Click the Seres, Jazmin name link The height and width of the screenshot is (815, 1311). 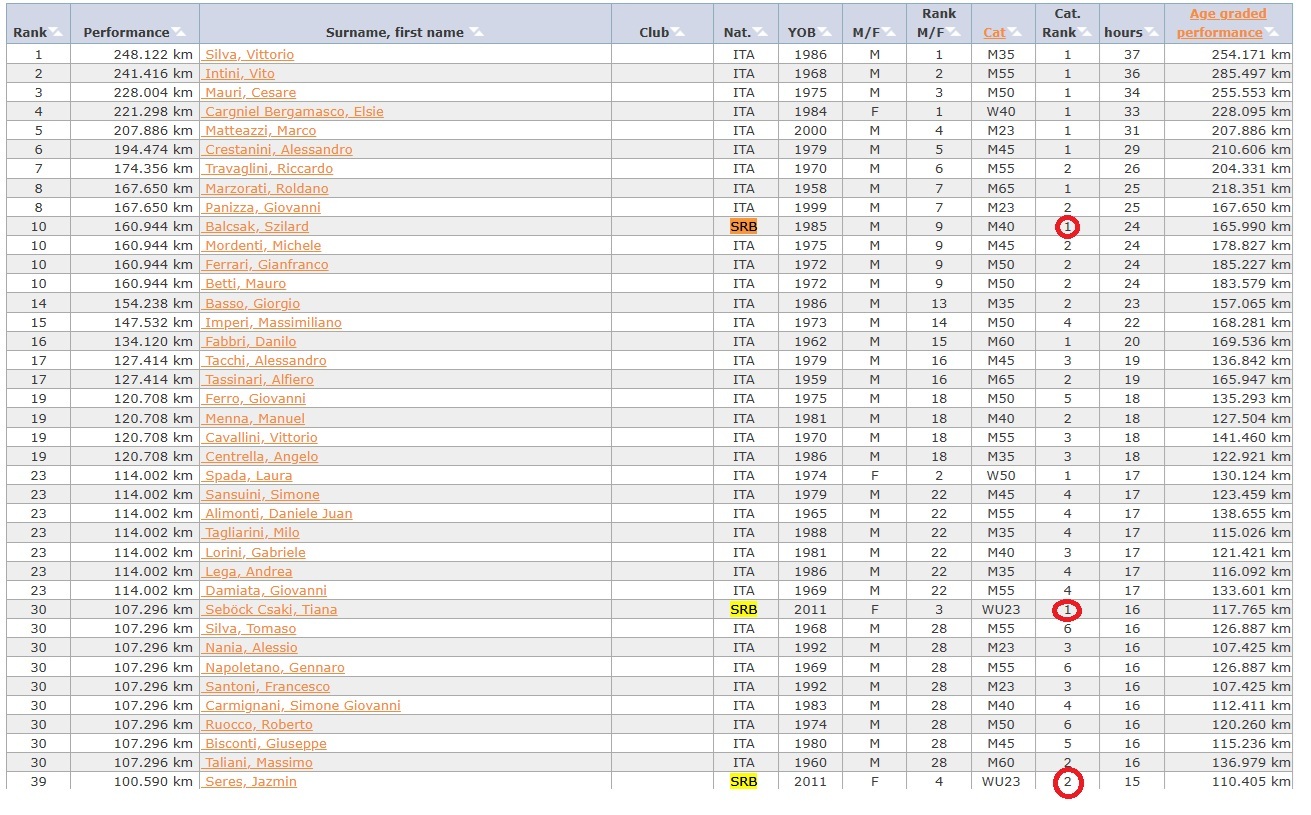250,782
